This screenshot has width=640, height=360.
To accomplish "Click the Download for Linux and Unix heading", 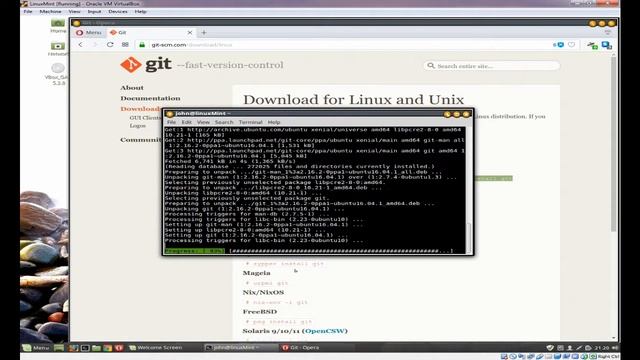I will click(x=353, y=100).
